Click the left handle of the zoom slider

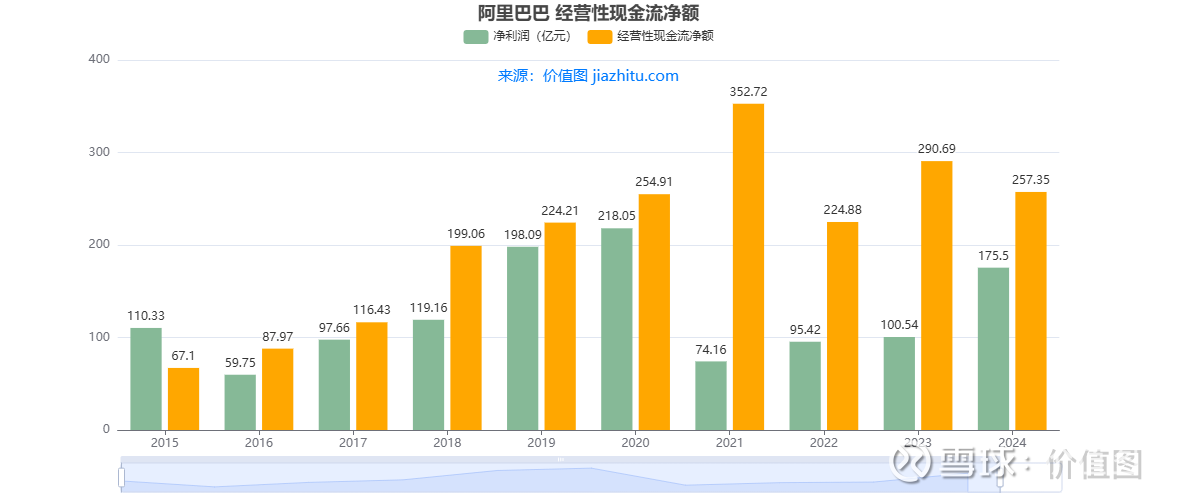point(121,477)
